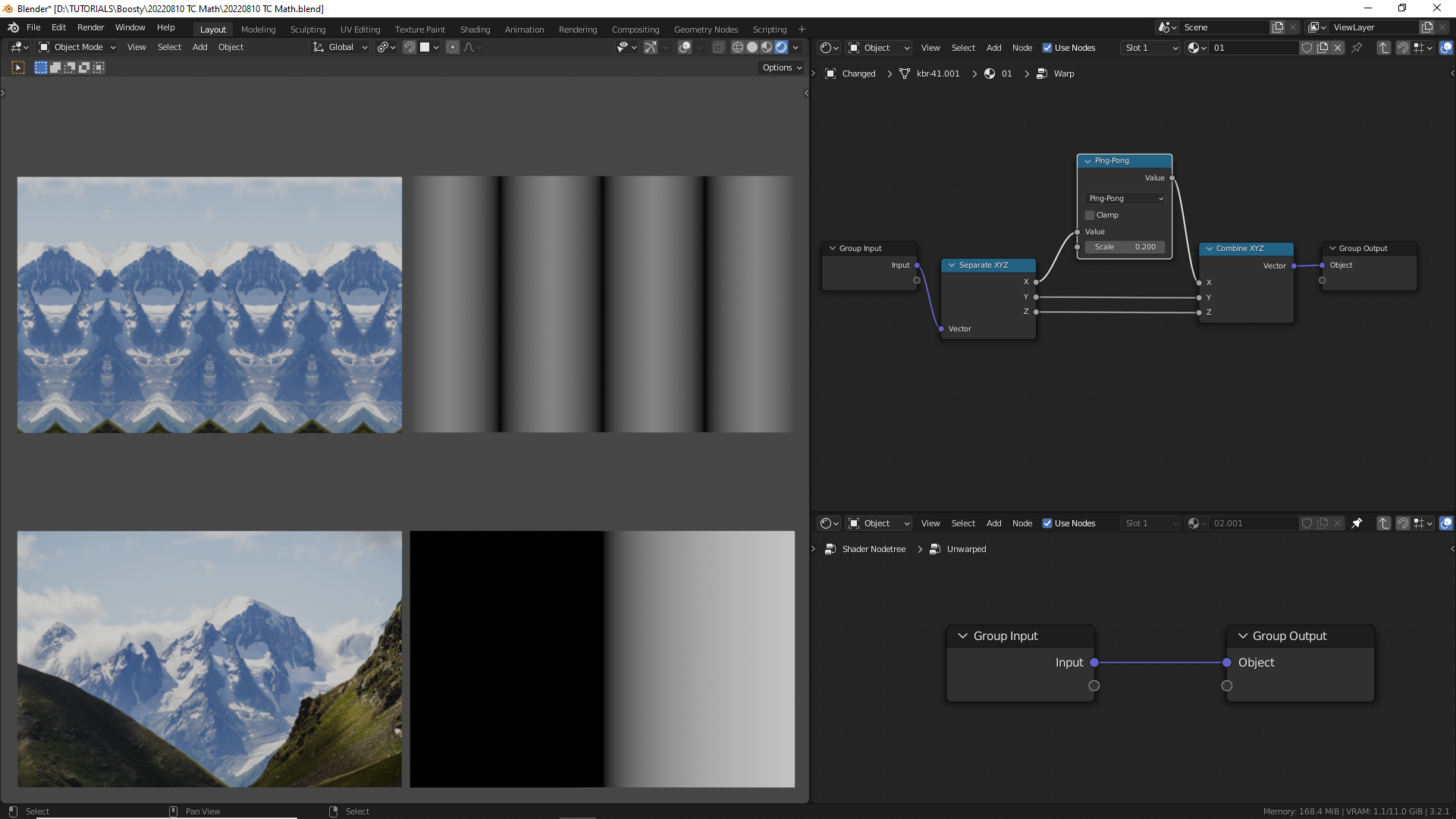Image resolution: width=1456 pixels, height=819 pixels.
Task: Toggle backdrop overlay in upper node editor
Action: click(x=1446, y=48)
